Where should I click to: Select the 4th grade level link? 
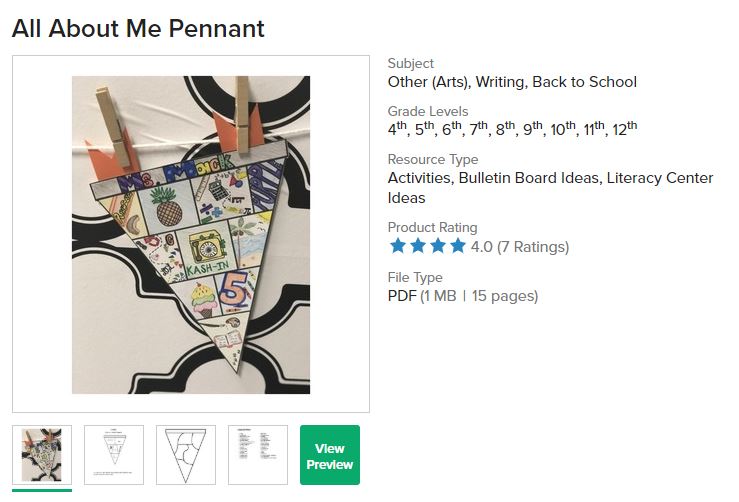coord(398,129)
